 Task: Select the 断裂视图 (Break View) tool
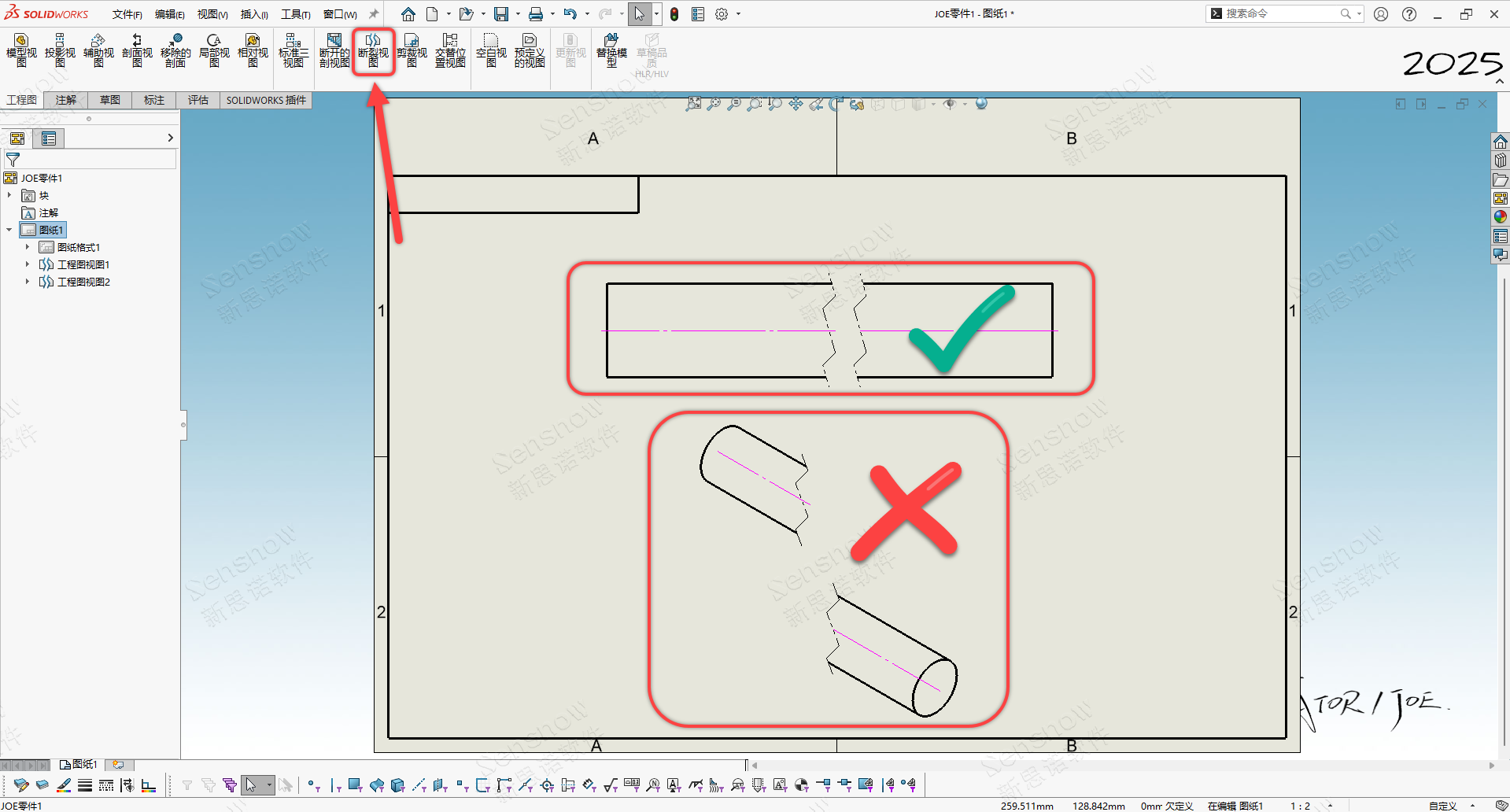click(x=373, y=50)
